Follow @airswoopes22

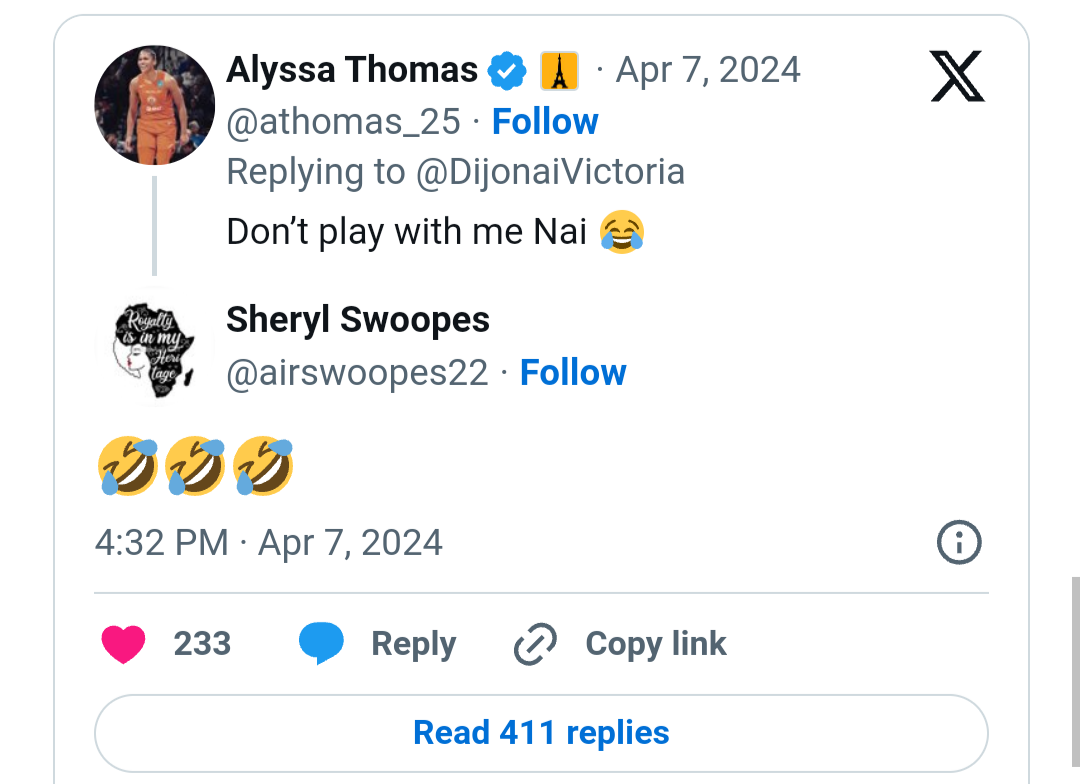(573, 373)
